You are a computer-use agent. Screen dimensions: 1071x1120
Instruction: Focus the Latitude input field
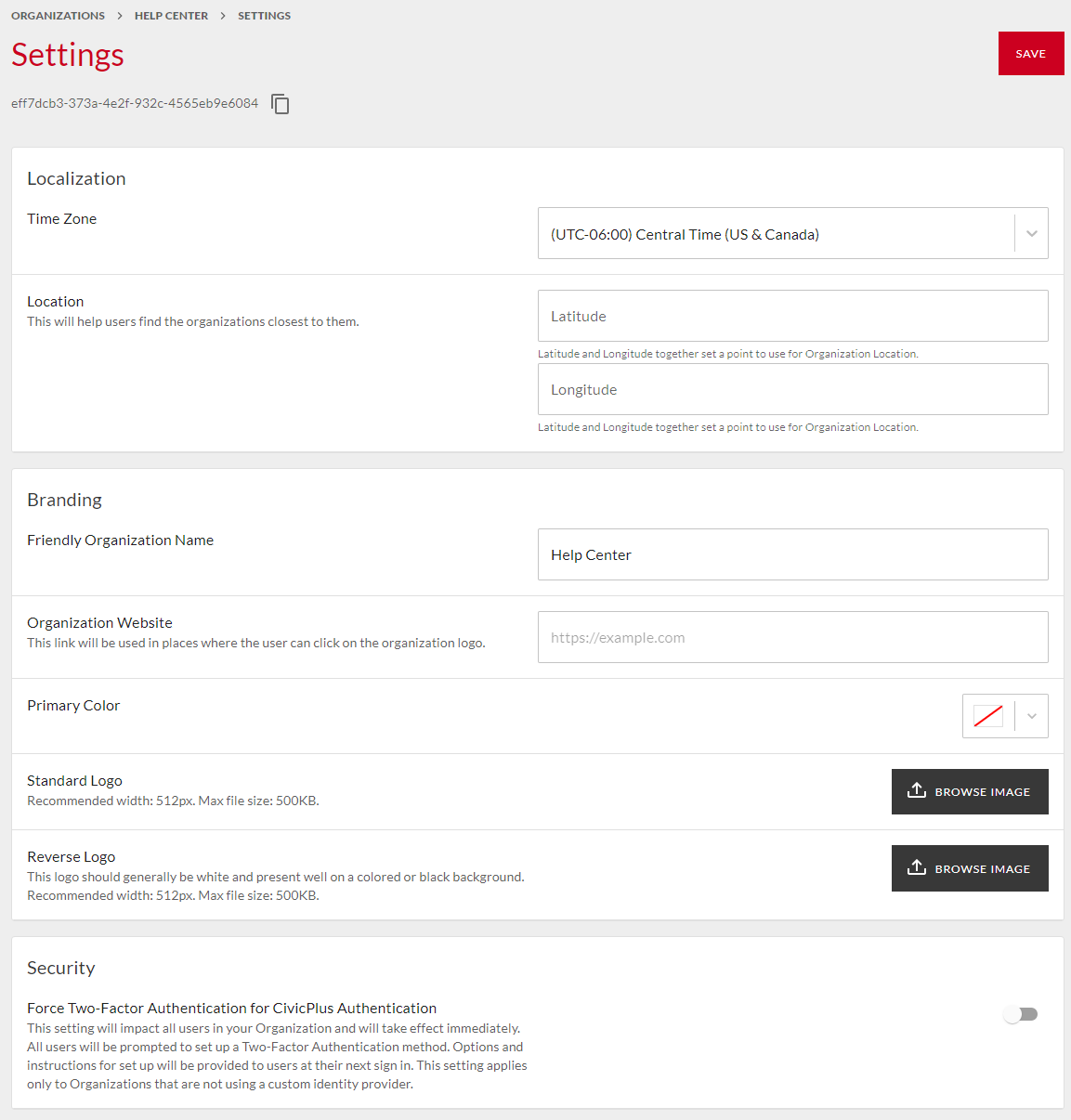pos(793,316)
